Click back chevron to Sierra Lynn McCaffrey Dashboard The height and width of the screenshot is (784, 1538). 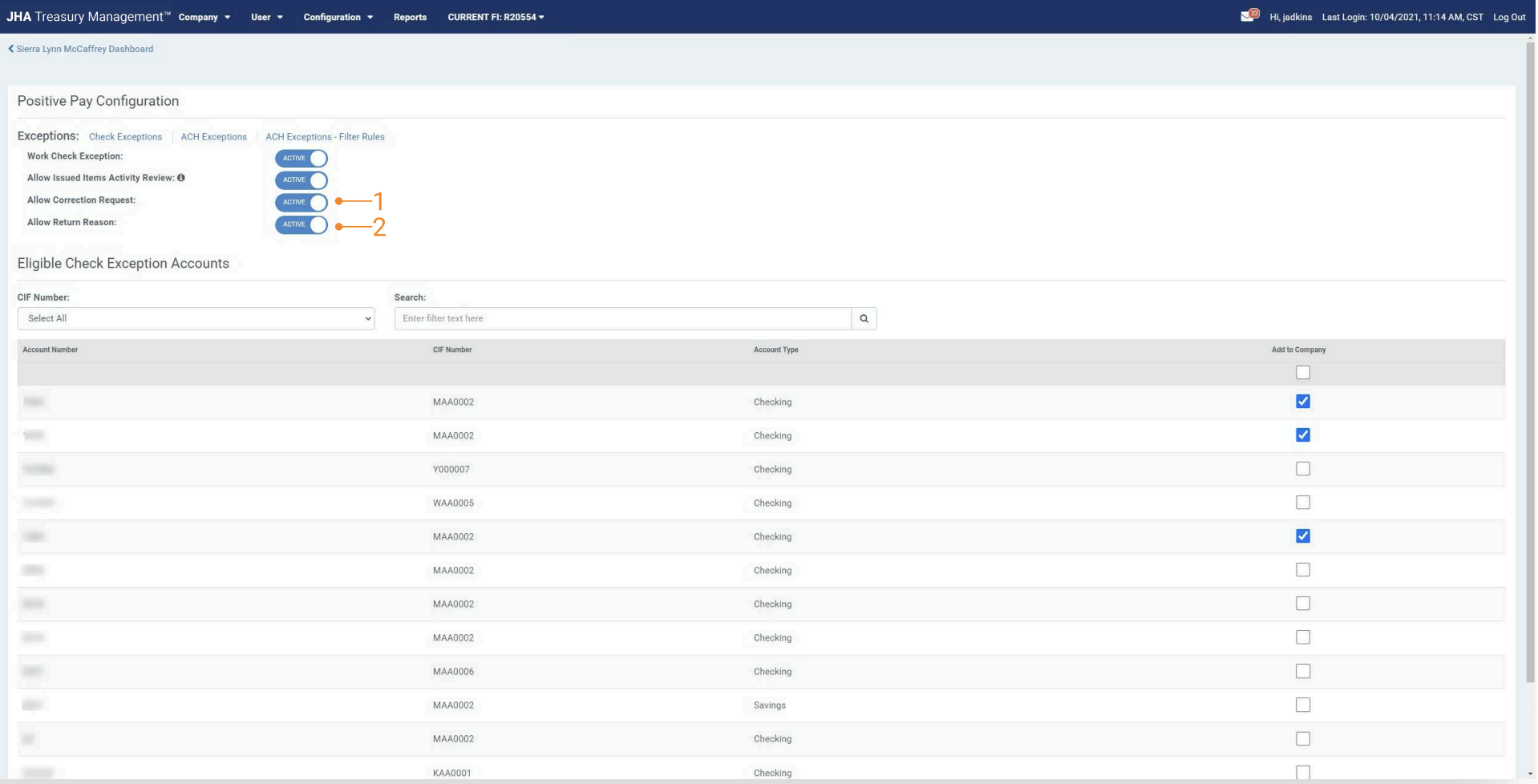coord(11,49)
